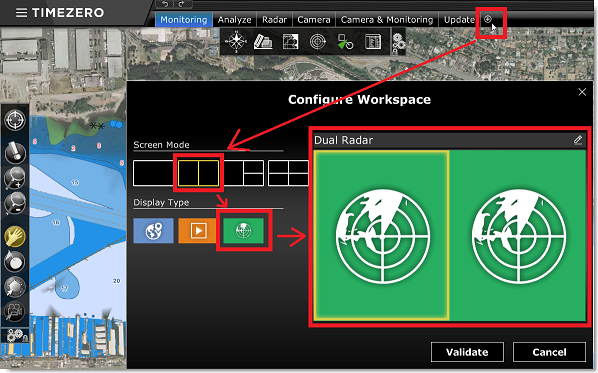Select the single full screen mode
The height and width of the screenshot is (373, 598).
click(x=153, y=173)
